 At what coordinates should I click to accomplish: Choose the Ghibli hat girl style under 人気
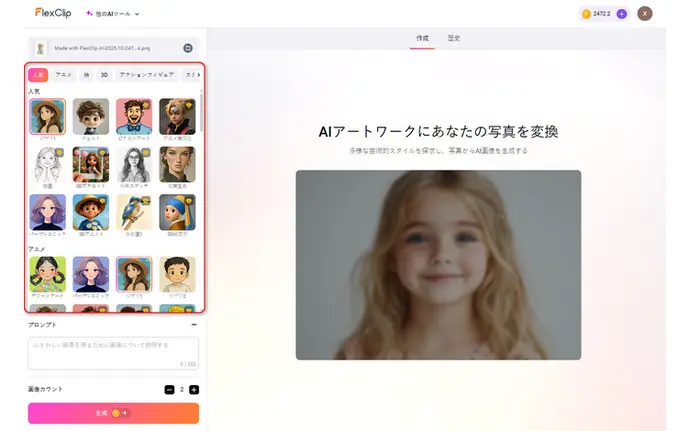point(47,117)
